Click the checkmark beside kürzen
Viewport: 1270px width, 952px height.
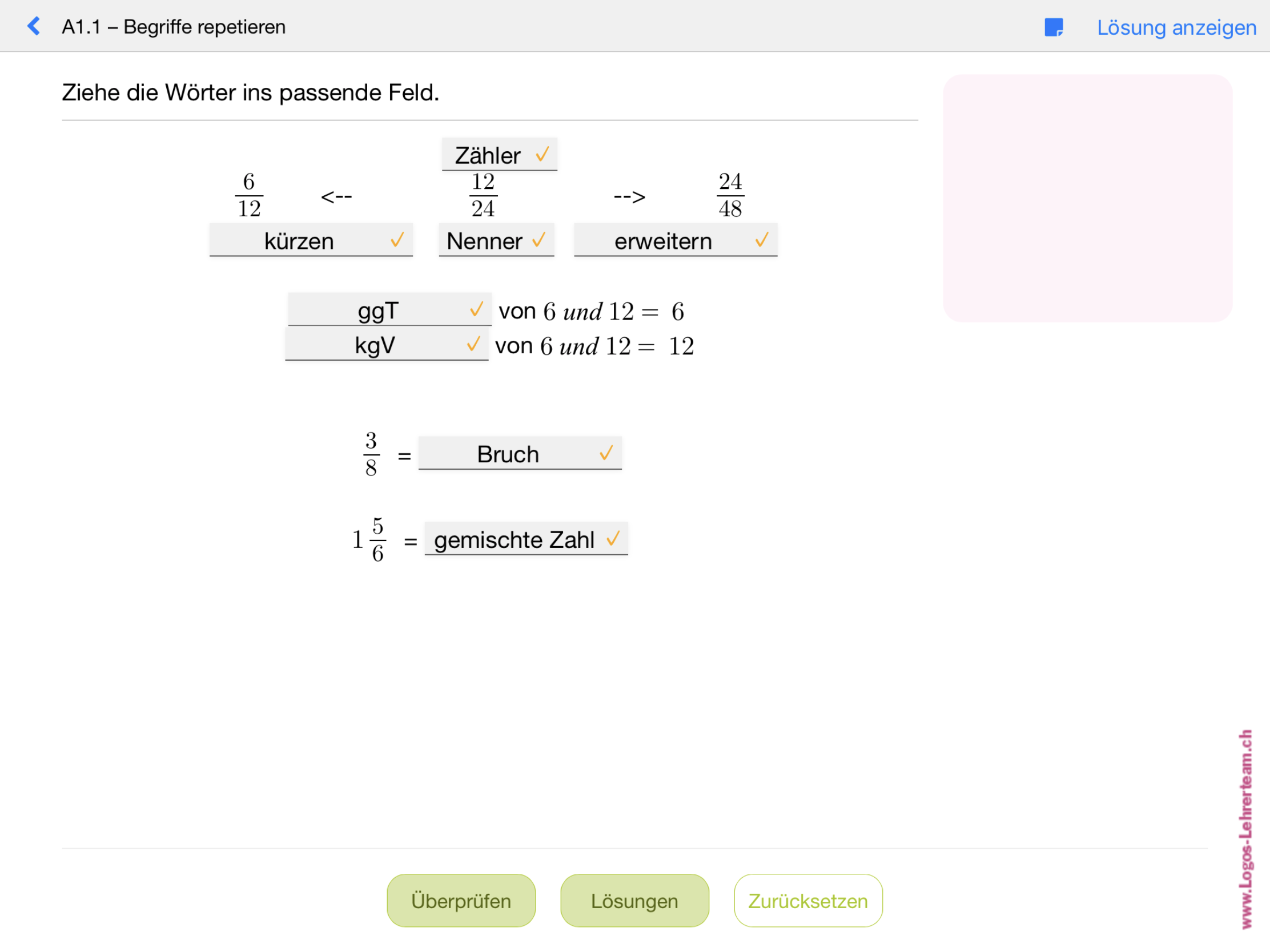click(x=397, y=240)
